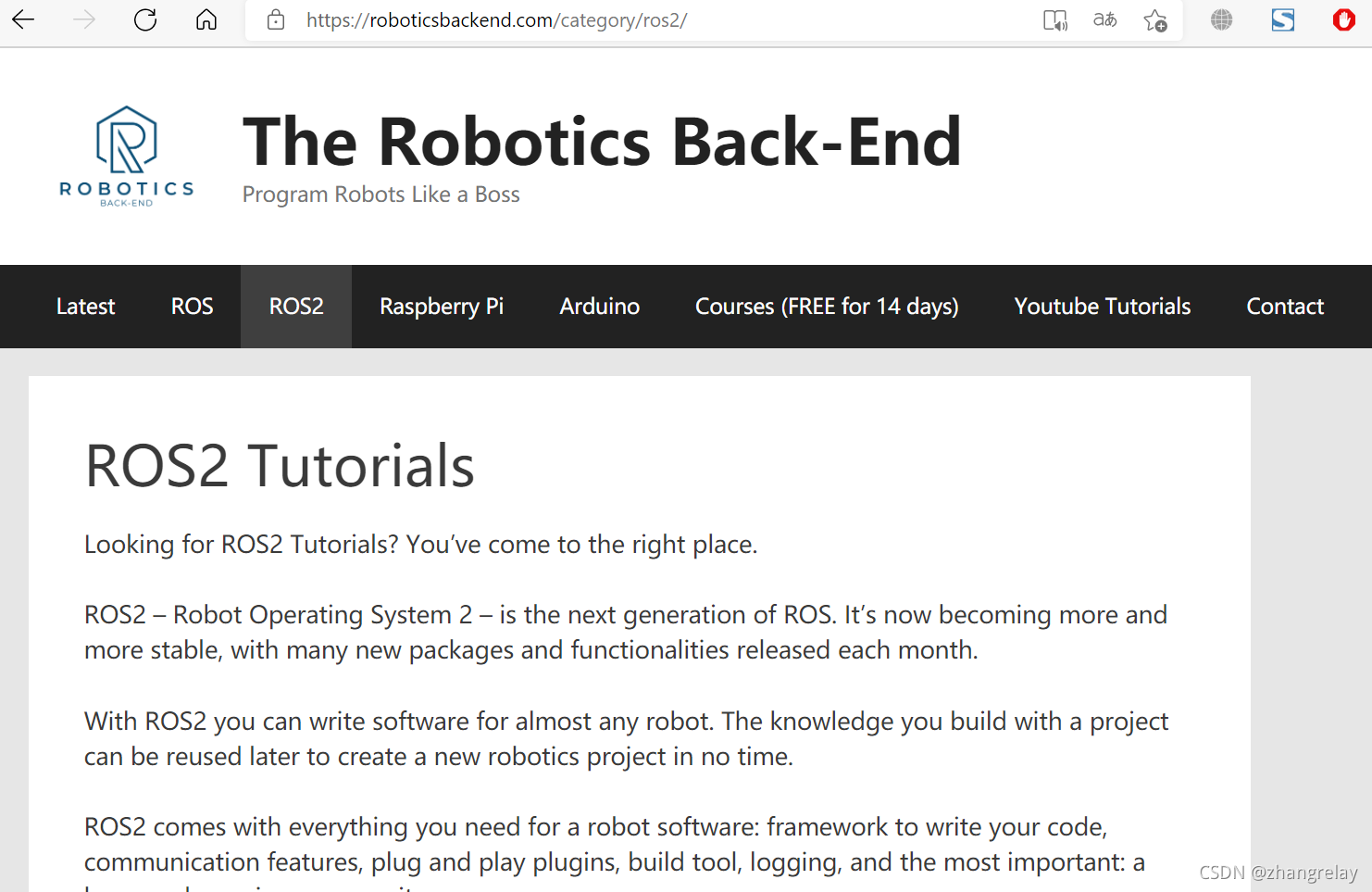Go back to the previous page
This screenshot has width=1372, height=892.
pos(23,19)
